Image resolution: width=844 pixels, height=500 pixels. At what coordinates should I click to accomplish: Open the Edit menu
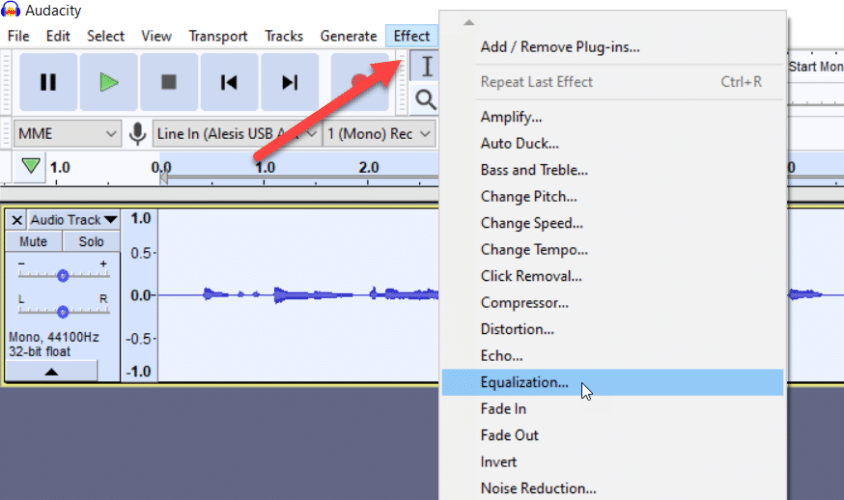(x=58, y=36)
